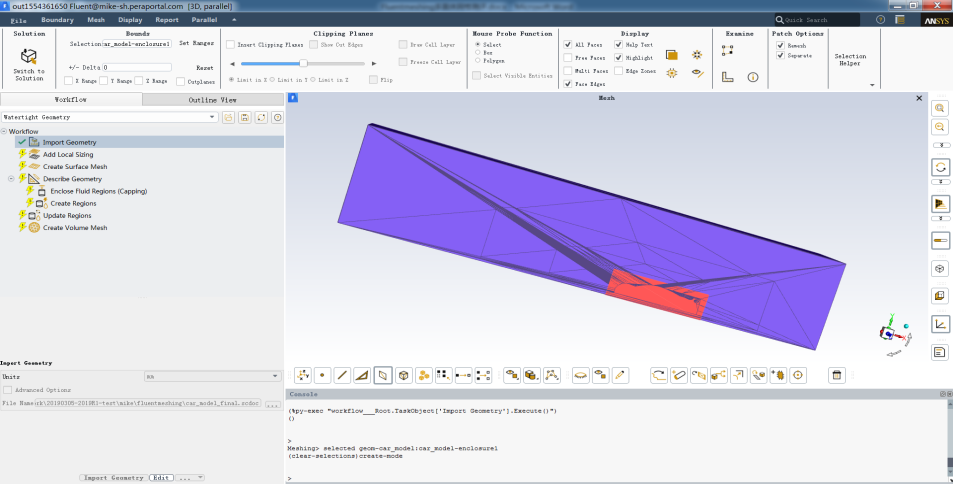
Task: Enable Insert Clipping Planes checkbox
Action: tap(230, 44)
